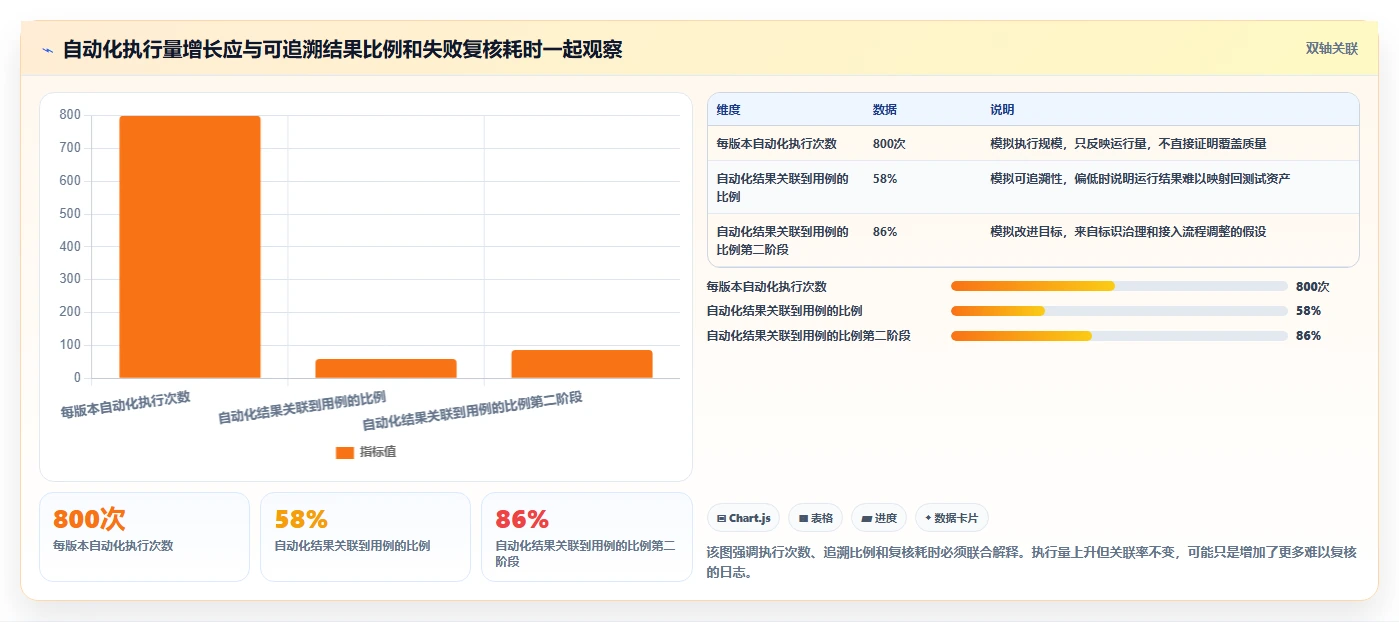
Task: Click the bar for 自动化结果关联到用例的比例第二阶段
Action: [582, 364]
